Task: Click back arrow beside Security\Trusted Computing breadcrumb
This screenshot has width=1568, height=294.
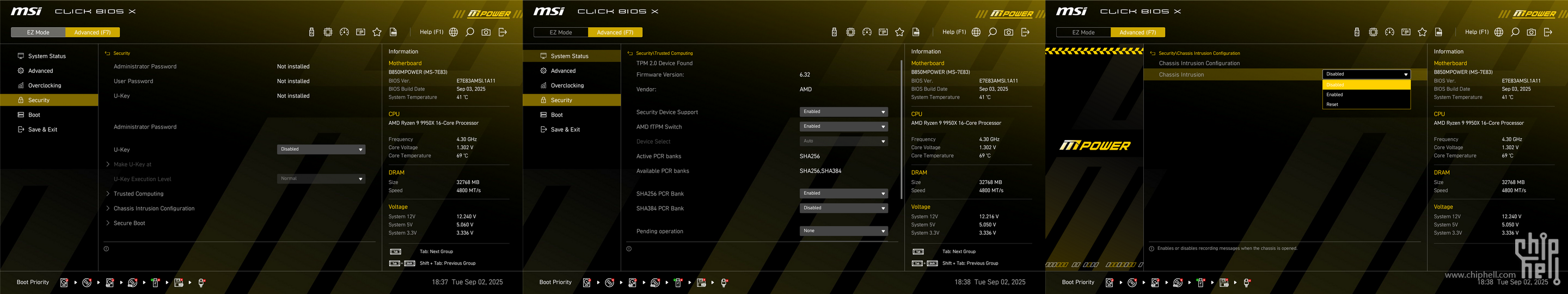Action: (x=630, y=53)
